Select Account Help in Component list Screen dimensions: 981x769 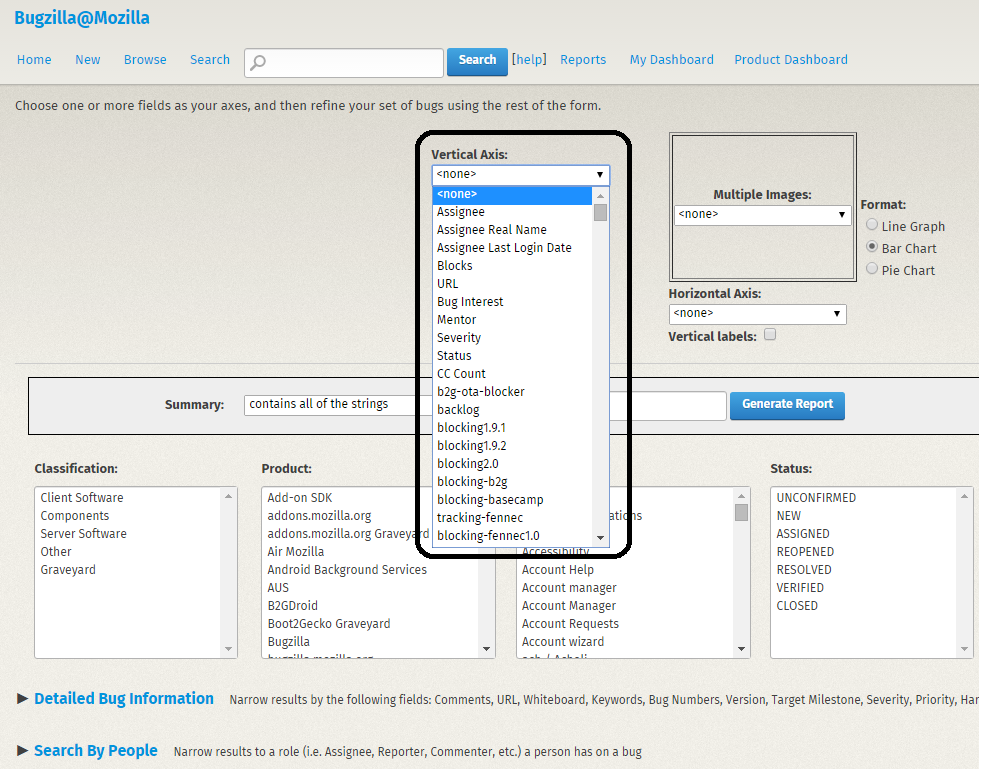[626, 570]
